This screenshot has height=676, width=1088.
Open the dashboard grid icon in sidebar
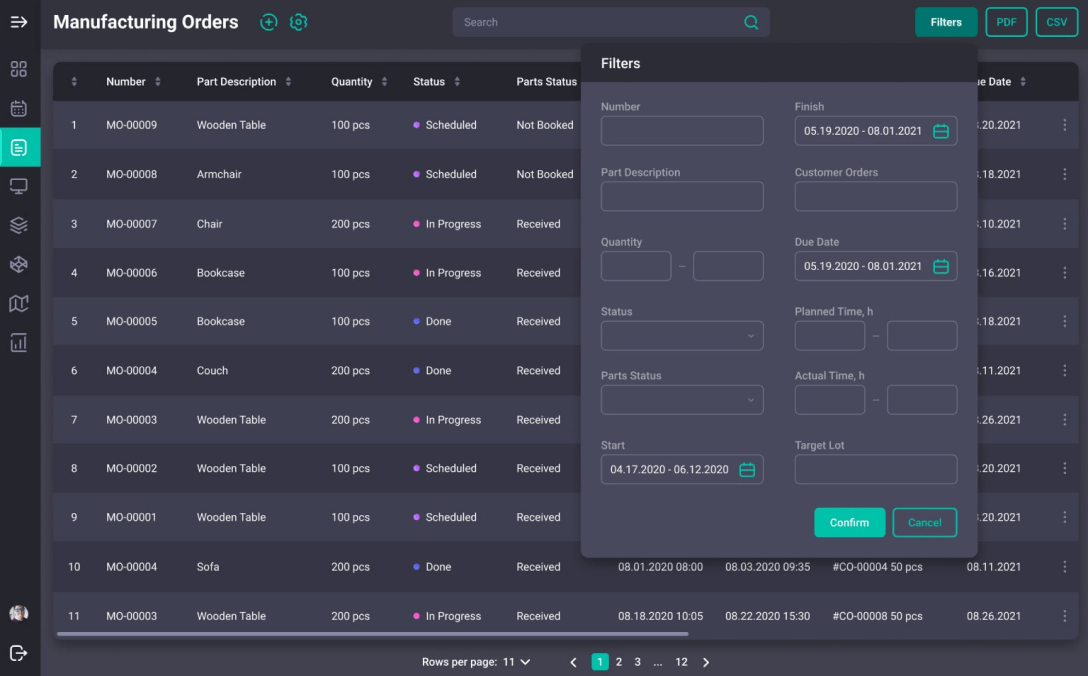point(19,69)
